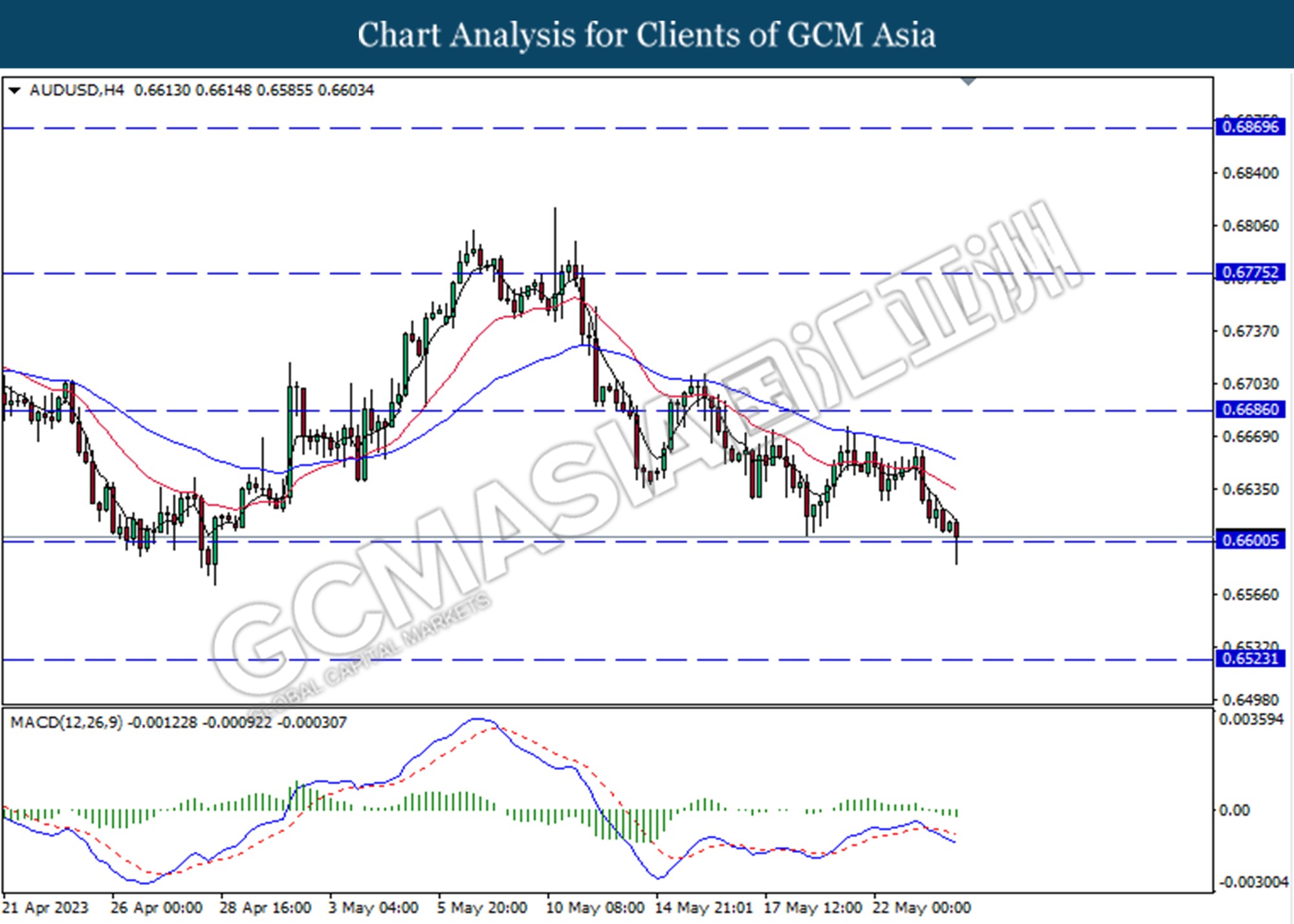Click the 21 Apr 2023 date label
This screenshot has width=1294, height=924.
pos(45,908)
